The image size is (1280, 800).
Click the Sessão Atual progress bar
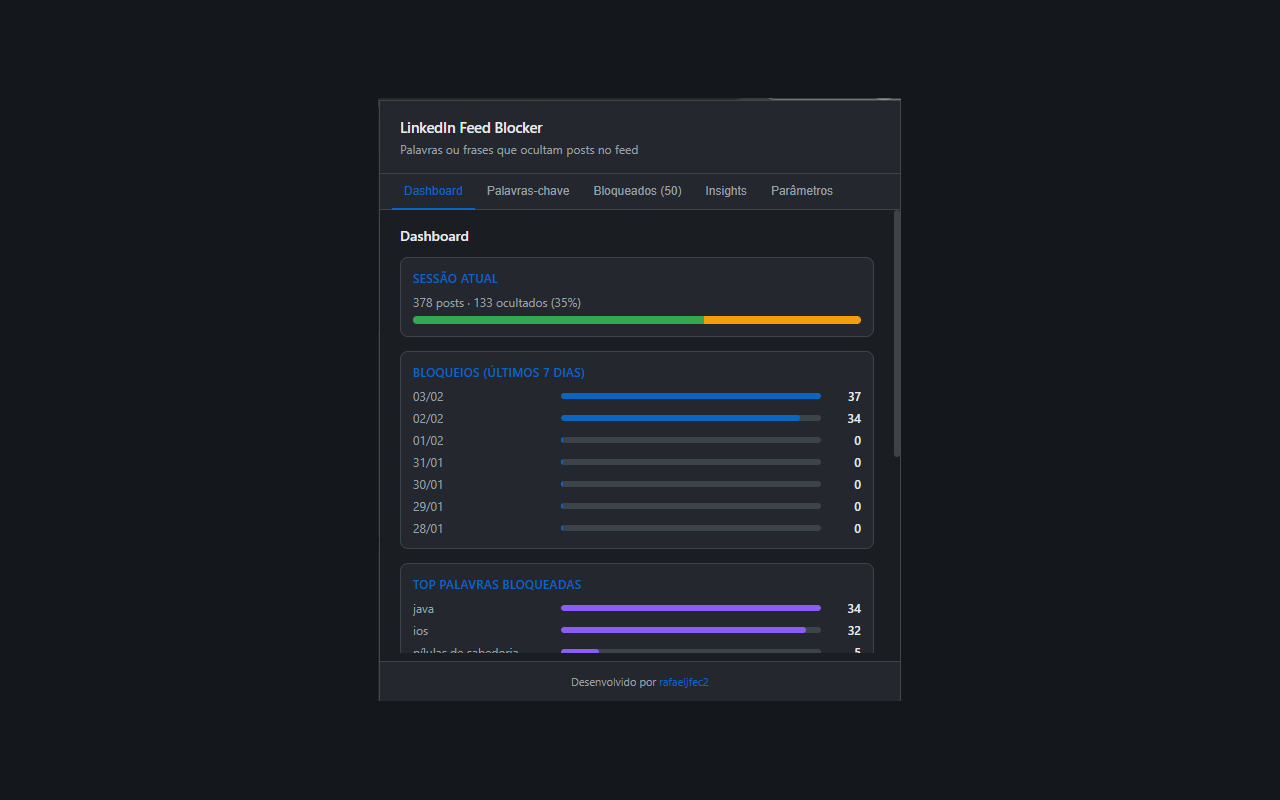point(637,320)
